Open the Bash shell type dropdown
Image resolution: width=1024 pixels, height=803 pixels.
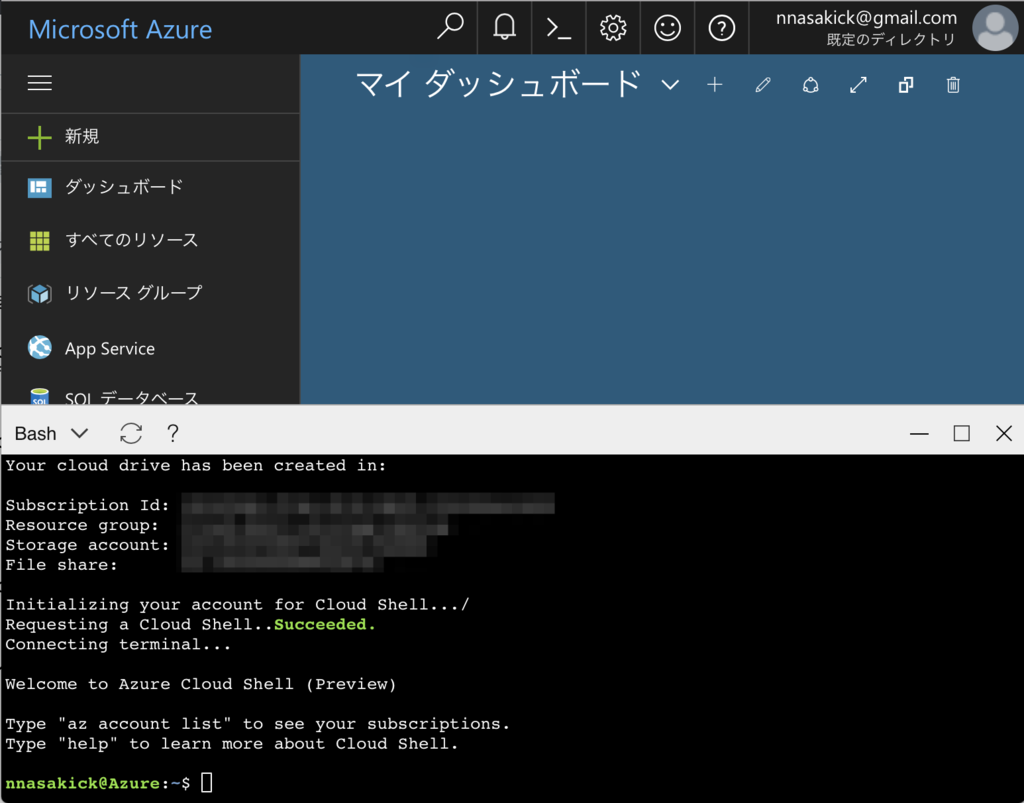52,433
